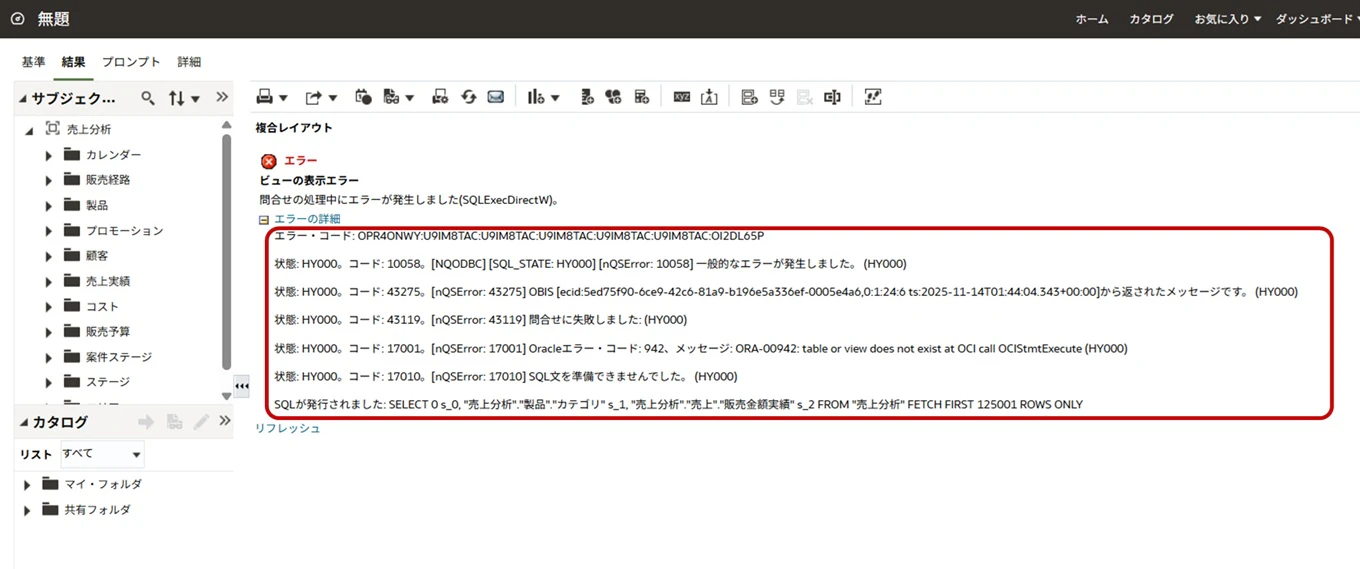Click the schedule analysis calendar icon

point(364,97)
